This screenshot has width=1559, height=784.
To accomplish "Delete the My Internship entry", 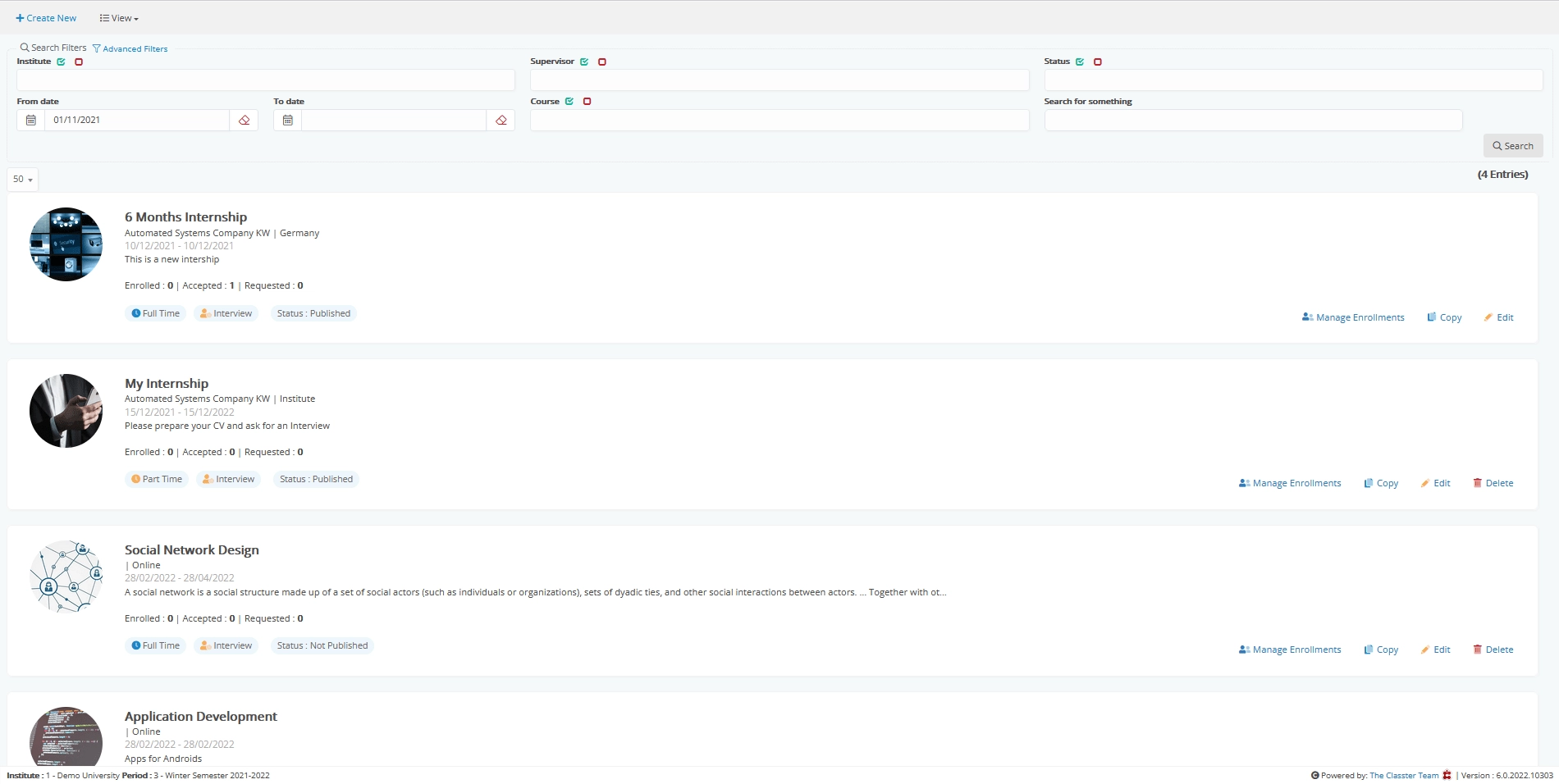I will pos(1493,483).
